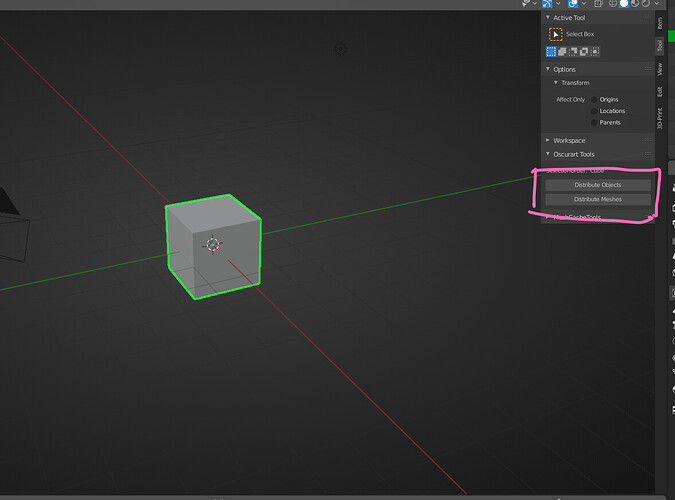
Task: Switch to the View sidebar tab
Action: pos(660,69)
